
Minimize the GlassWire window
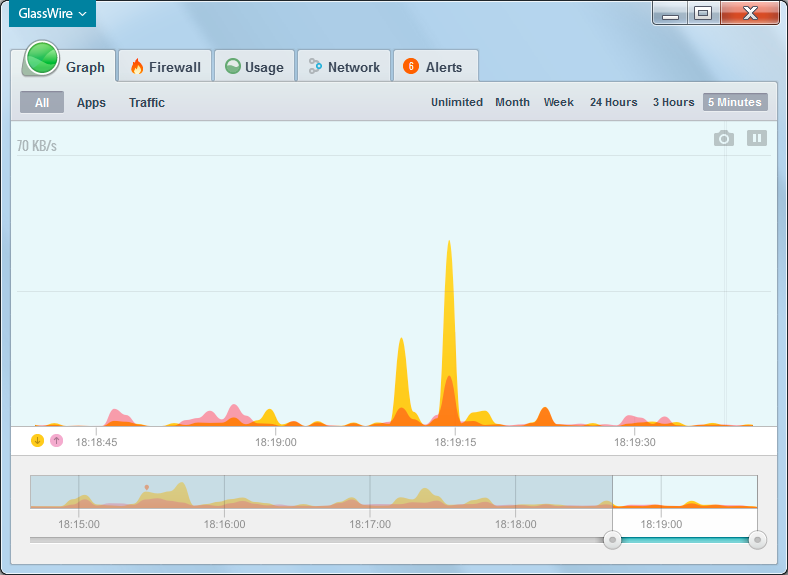(x=670, y=13)
